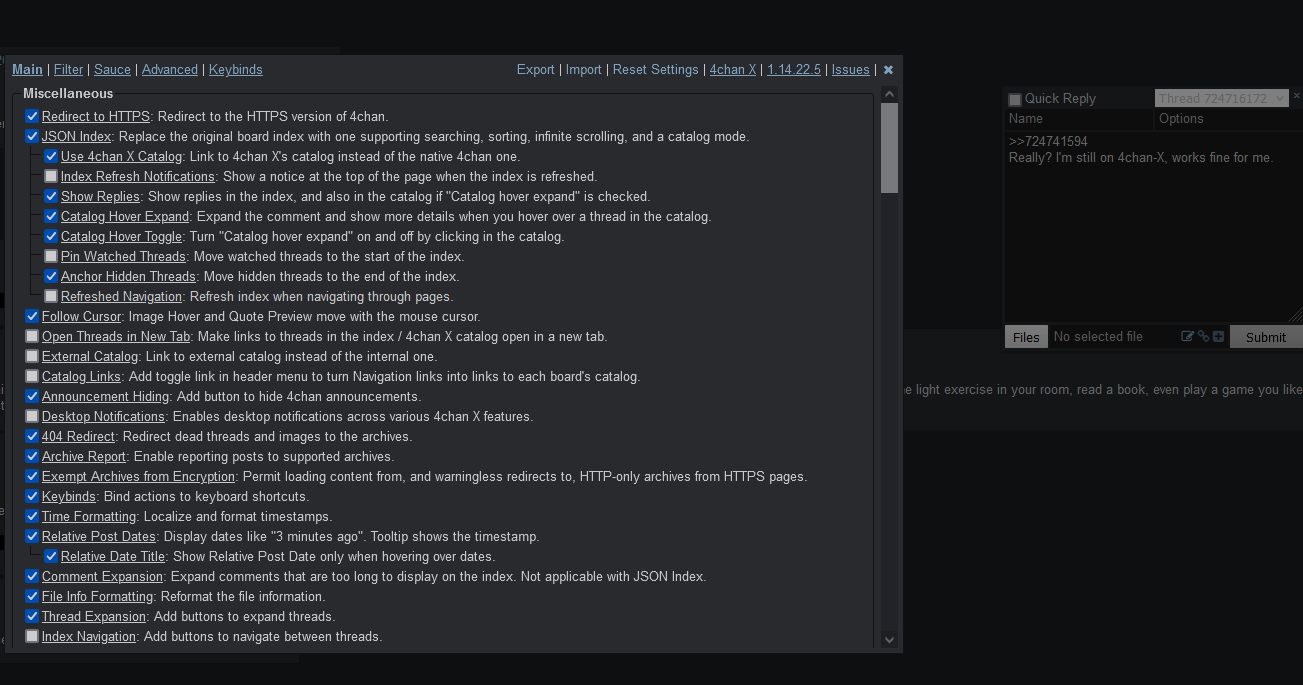Check the Catalog Links checkbox

pos(32,376)
